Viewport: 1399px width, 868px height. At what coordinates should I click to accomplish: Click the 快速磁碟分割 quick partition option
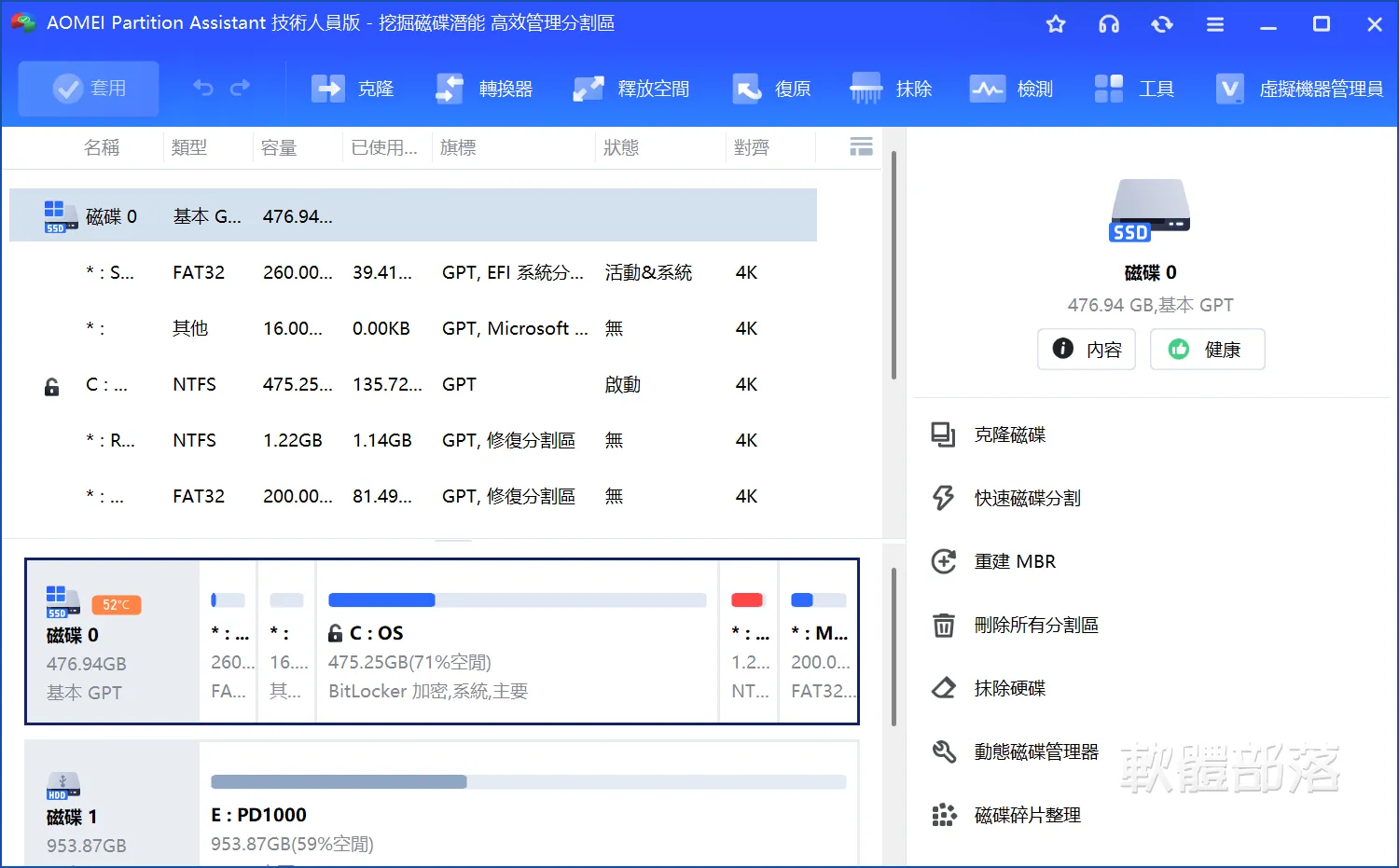pyautogui.click(x=1028, y=498)
